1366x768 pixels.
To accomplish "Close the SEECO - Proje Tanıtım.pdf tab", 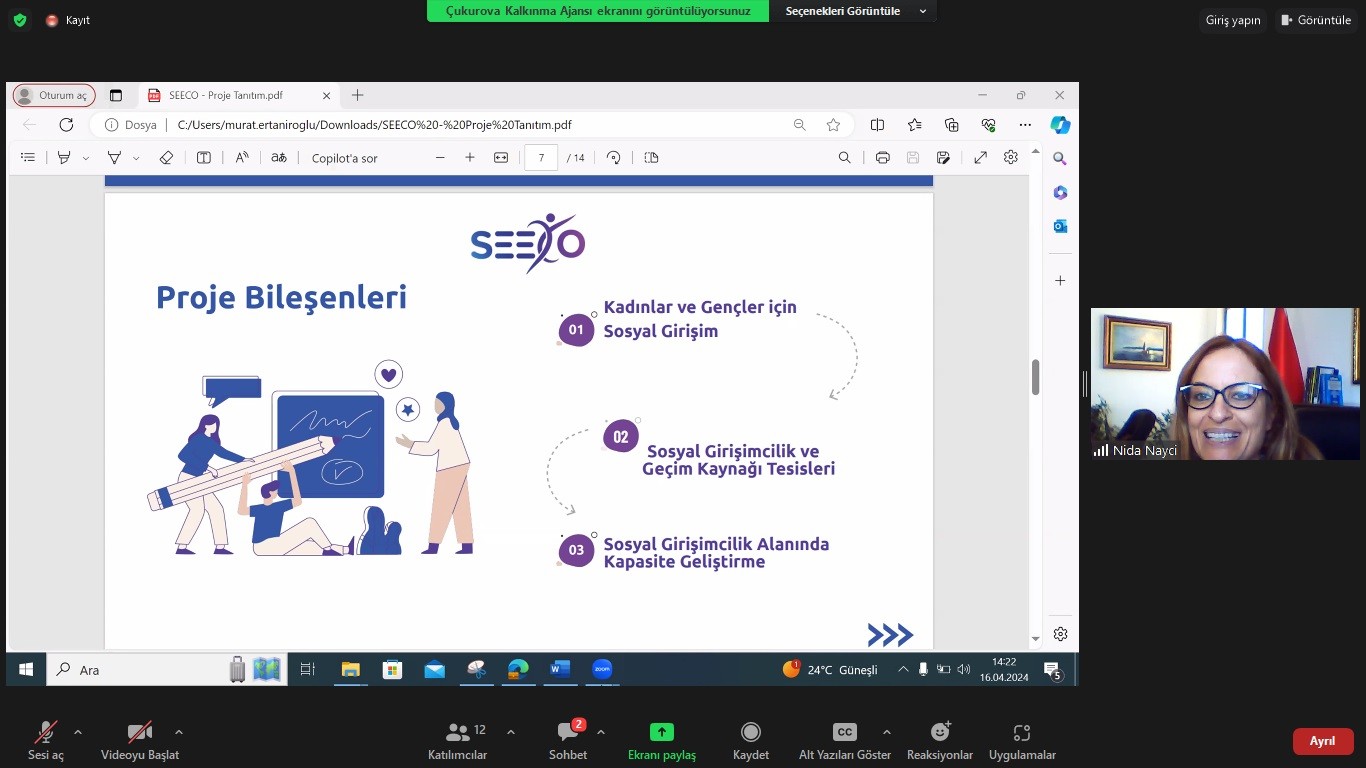I will coord(326,95).
